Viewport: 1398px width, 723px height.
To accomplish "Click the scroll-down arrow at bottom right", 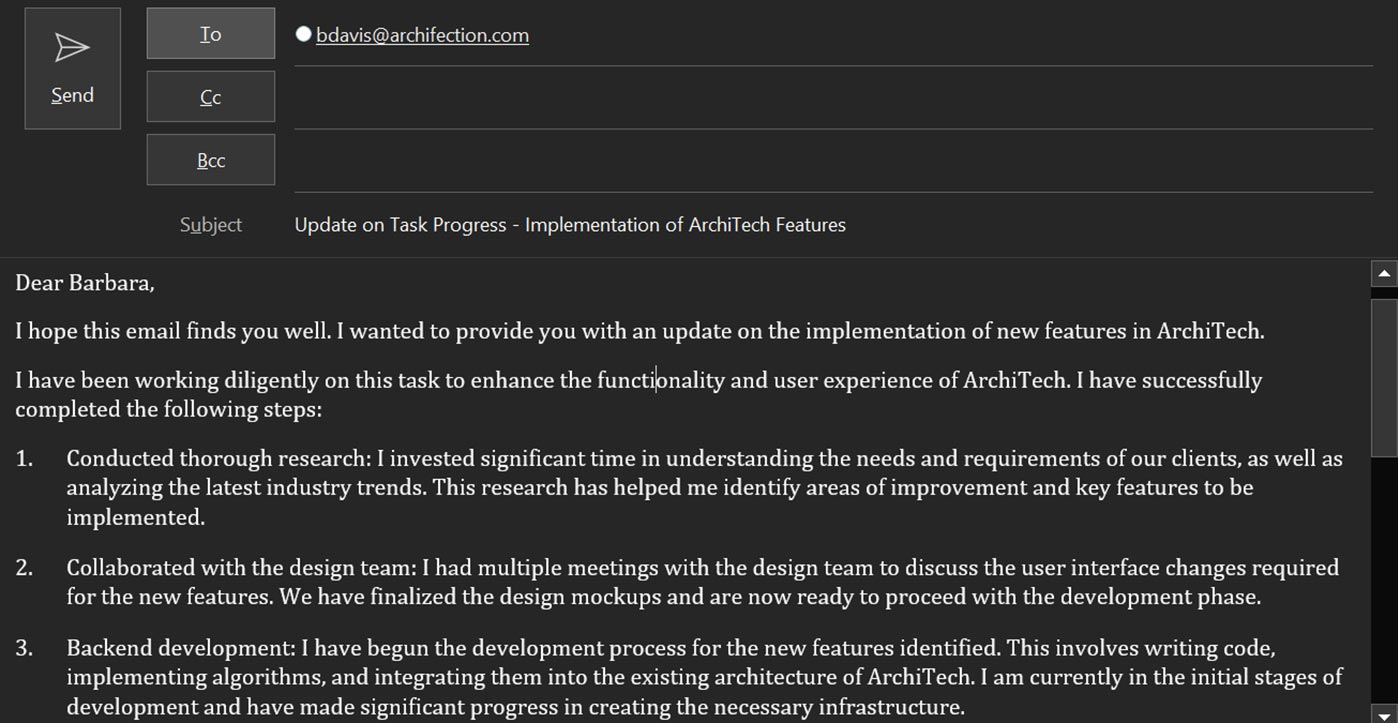I will (1385, 715).
